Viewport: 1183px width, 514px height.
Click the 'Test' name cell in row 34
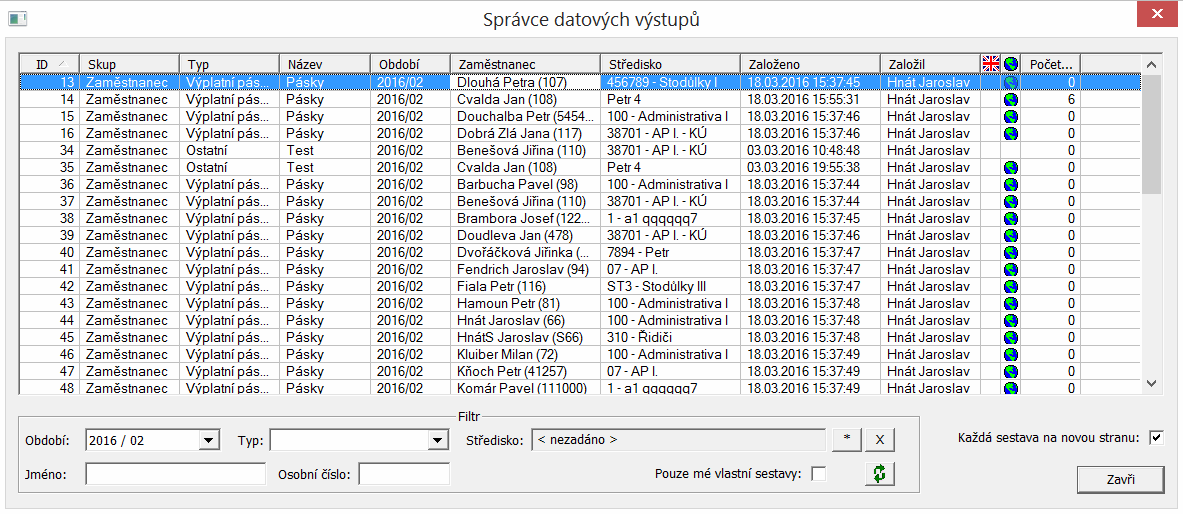coord(324,150)
